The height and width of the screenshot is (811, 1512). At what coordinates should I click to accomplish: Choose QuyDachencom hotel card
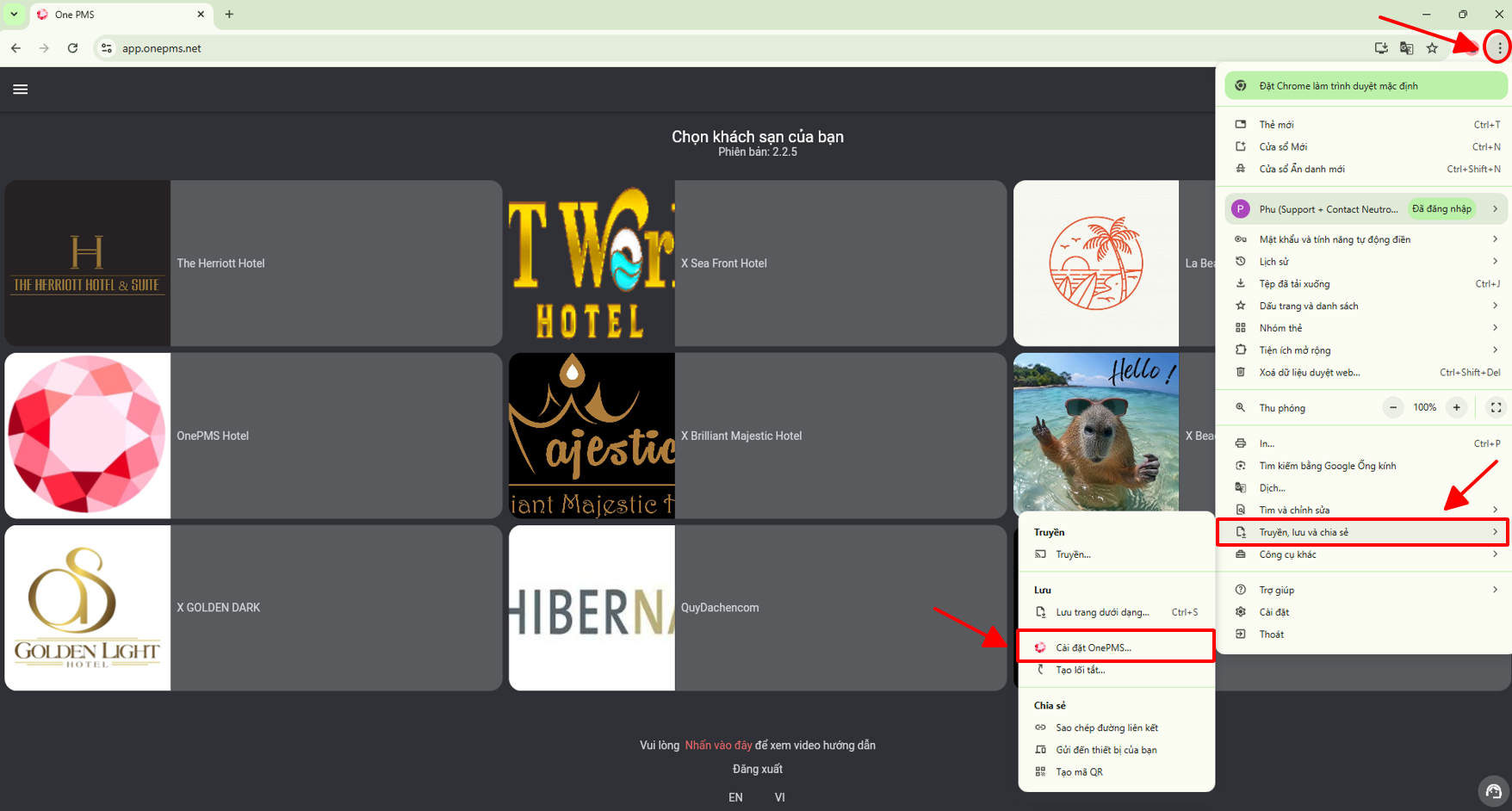758,608
